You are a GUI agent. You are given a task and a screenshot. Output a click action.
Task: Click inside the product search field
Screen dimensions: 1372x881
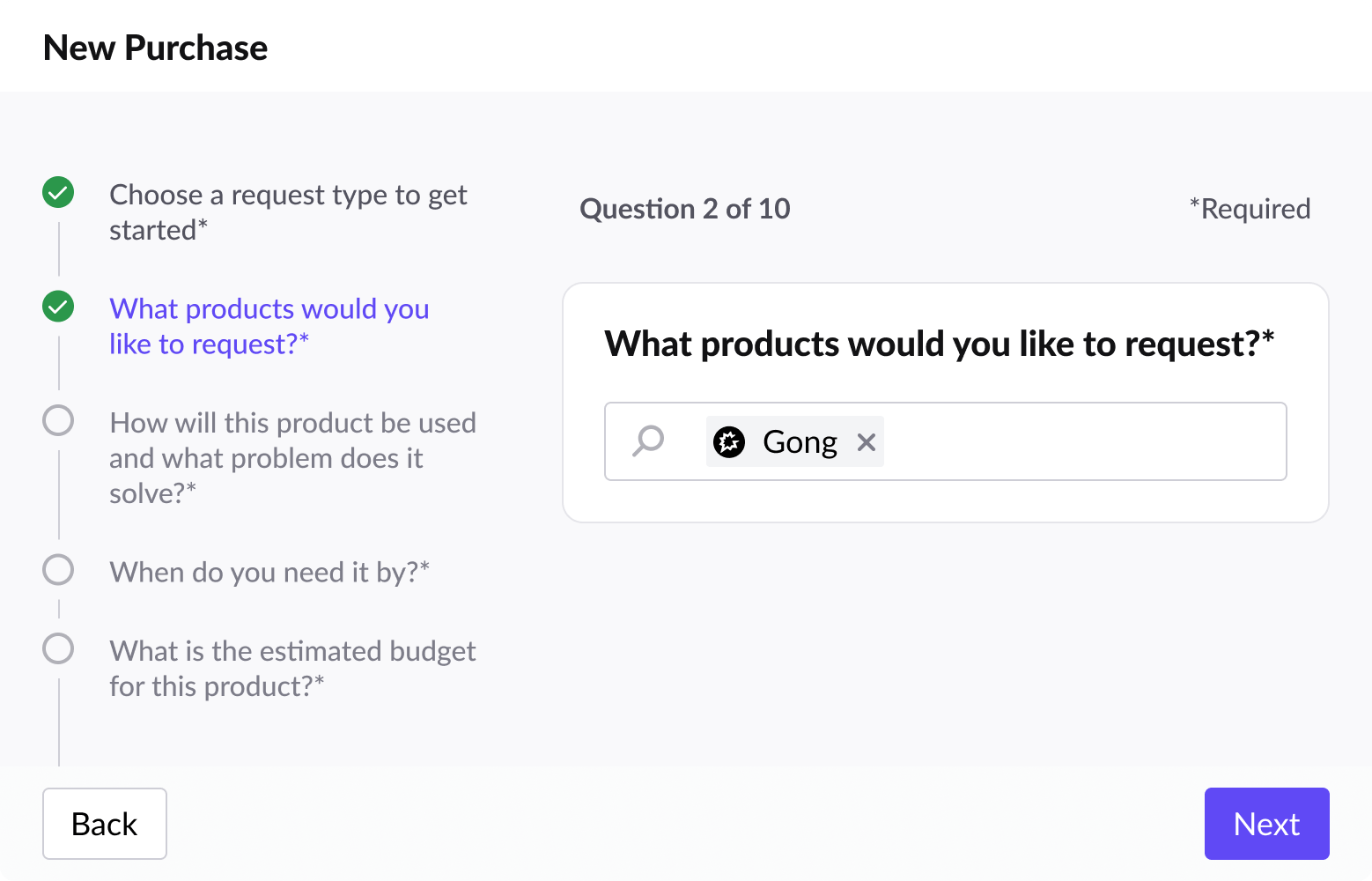[1083, 441]
